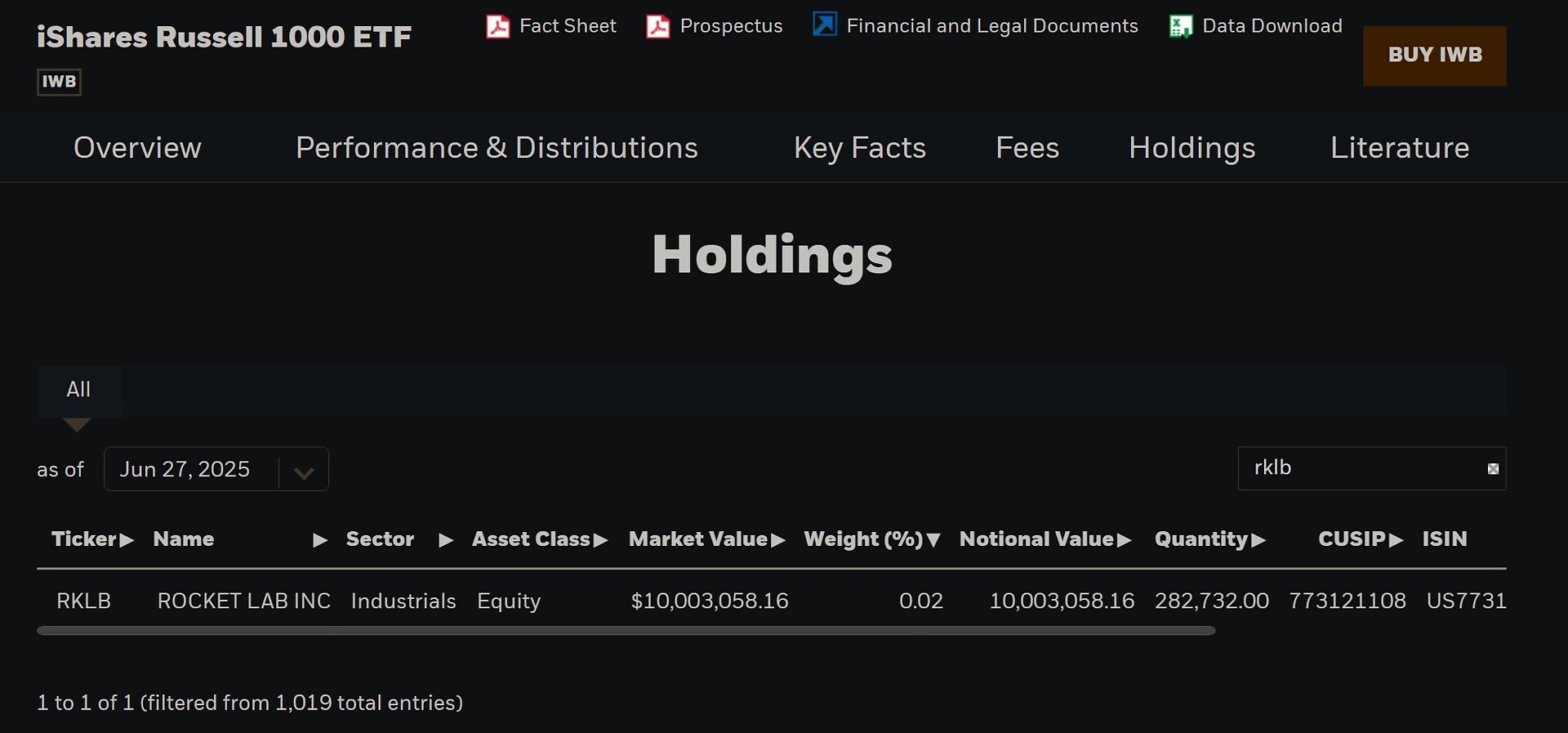Toggle Weight (%) sort direction arrow

point(933,540)
